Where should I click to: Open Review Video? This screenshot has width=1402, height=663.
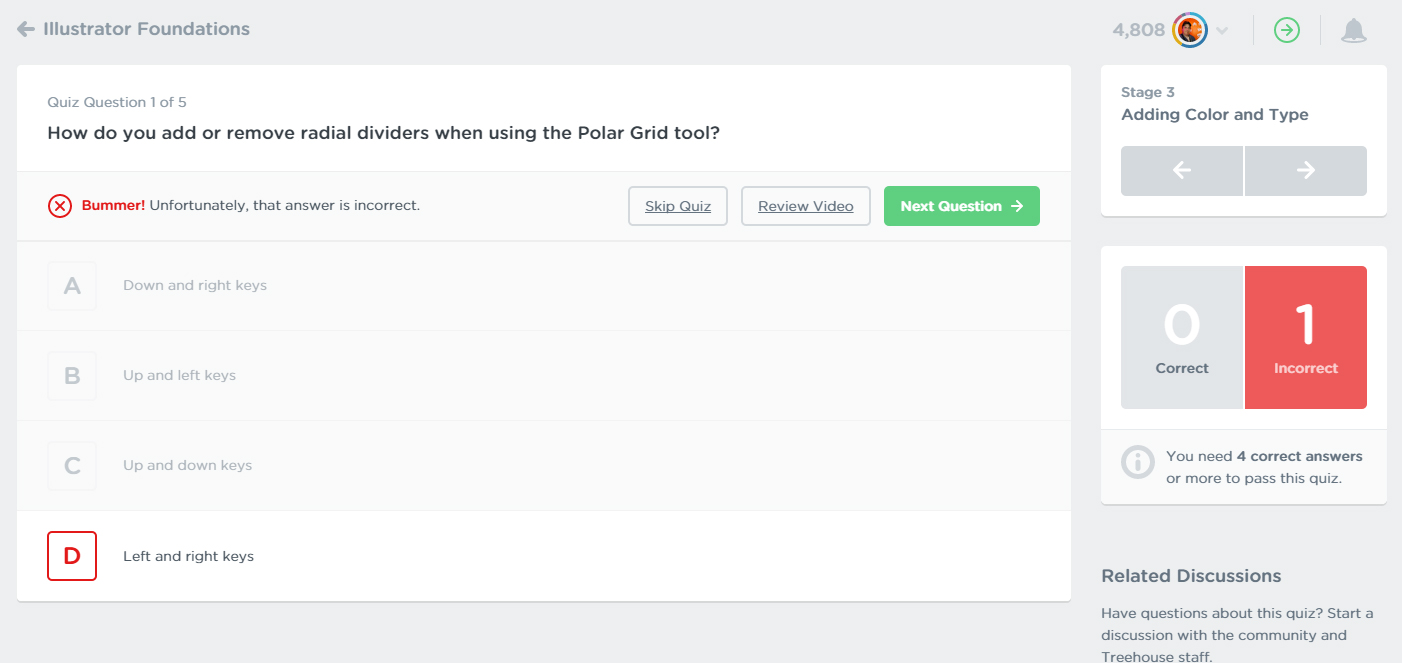[x=805, y=206]
